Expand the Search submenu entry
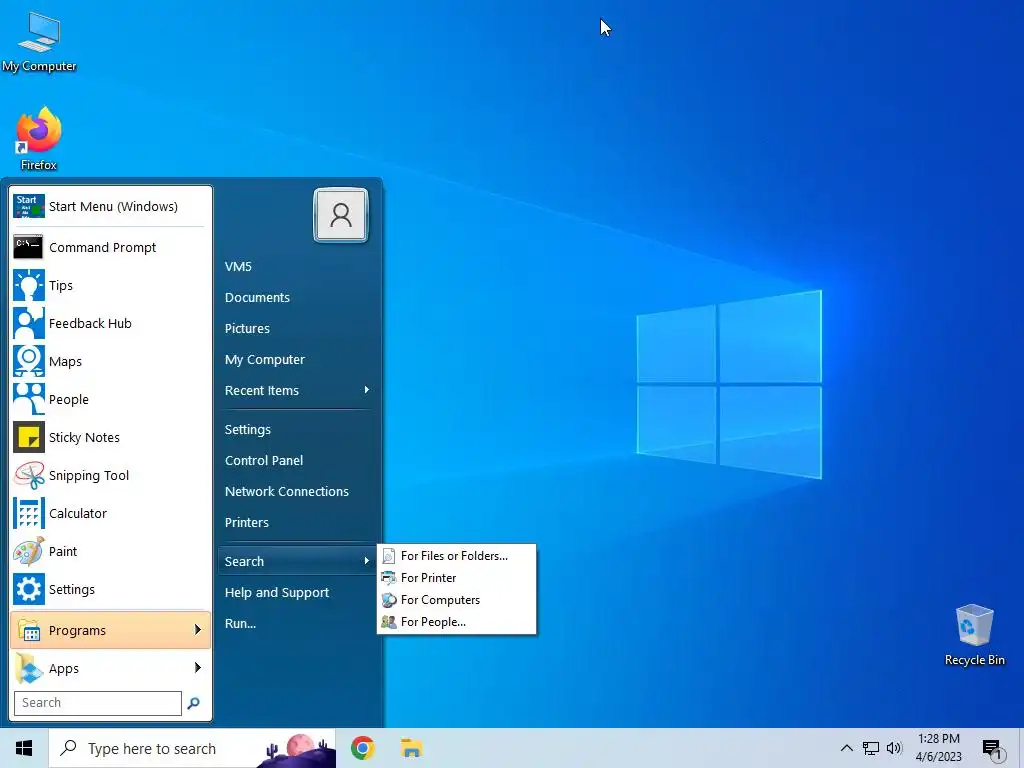This screenshot has height=768, width=1024. tap(297, 562)
